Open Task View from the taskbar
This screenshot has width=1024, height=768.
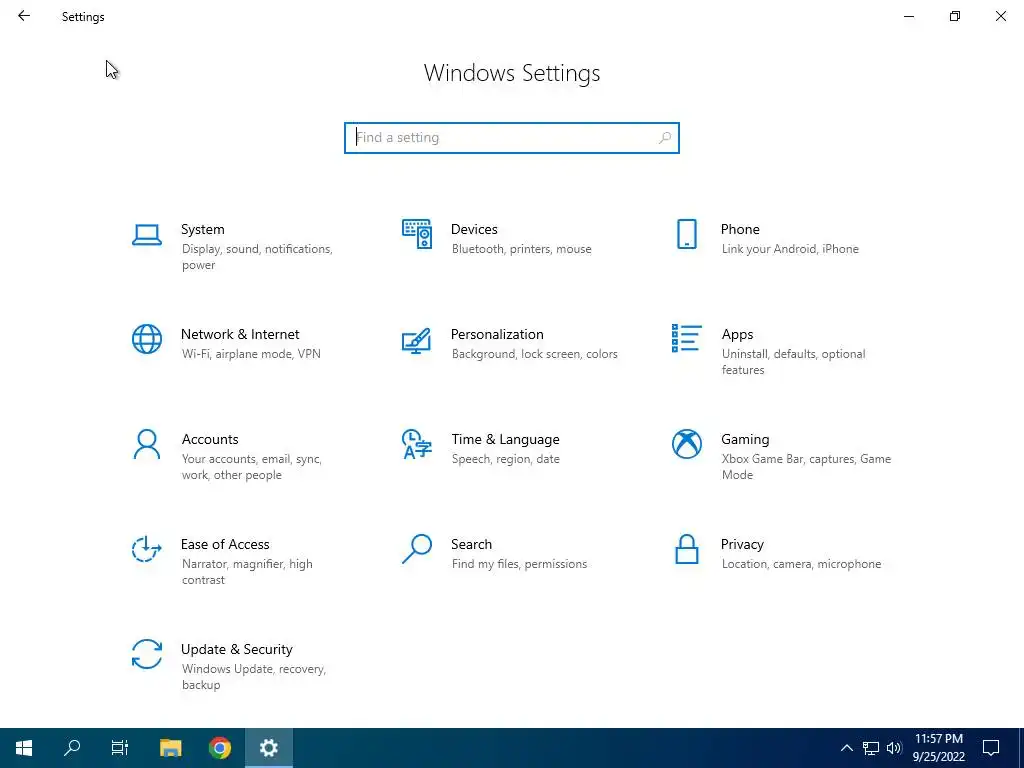click(x=120, y=748)
